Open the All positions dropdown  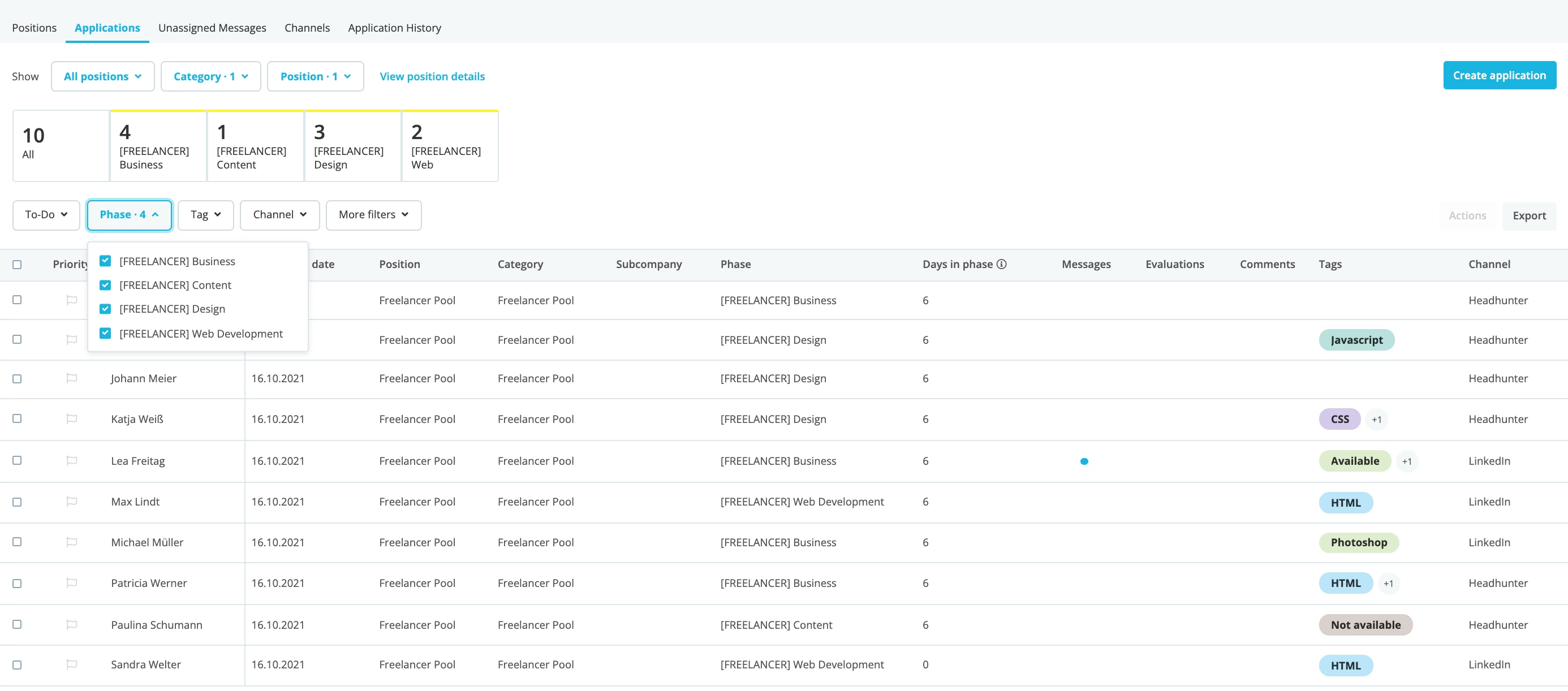(x=102, y=77)
